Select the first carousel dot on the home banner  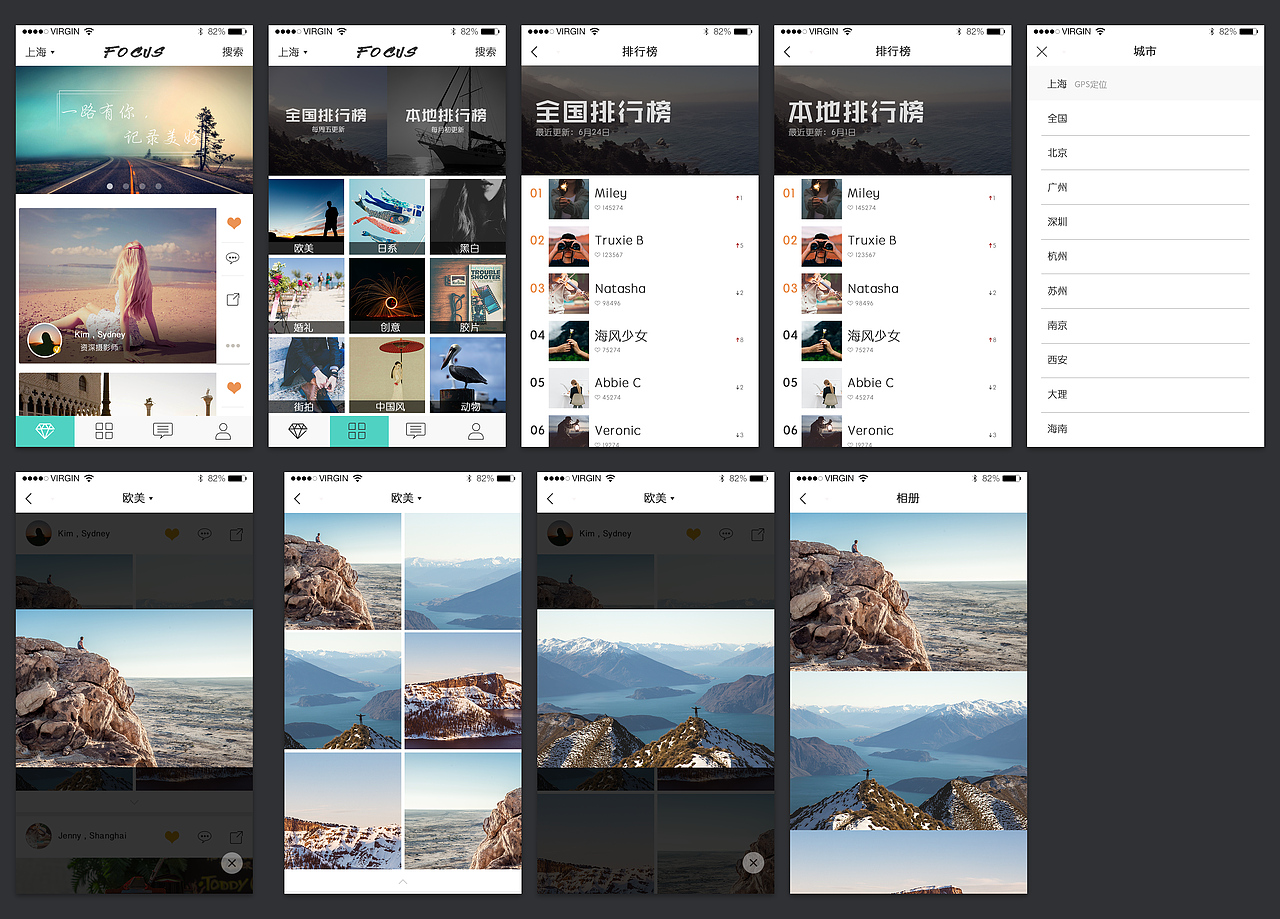109,186
